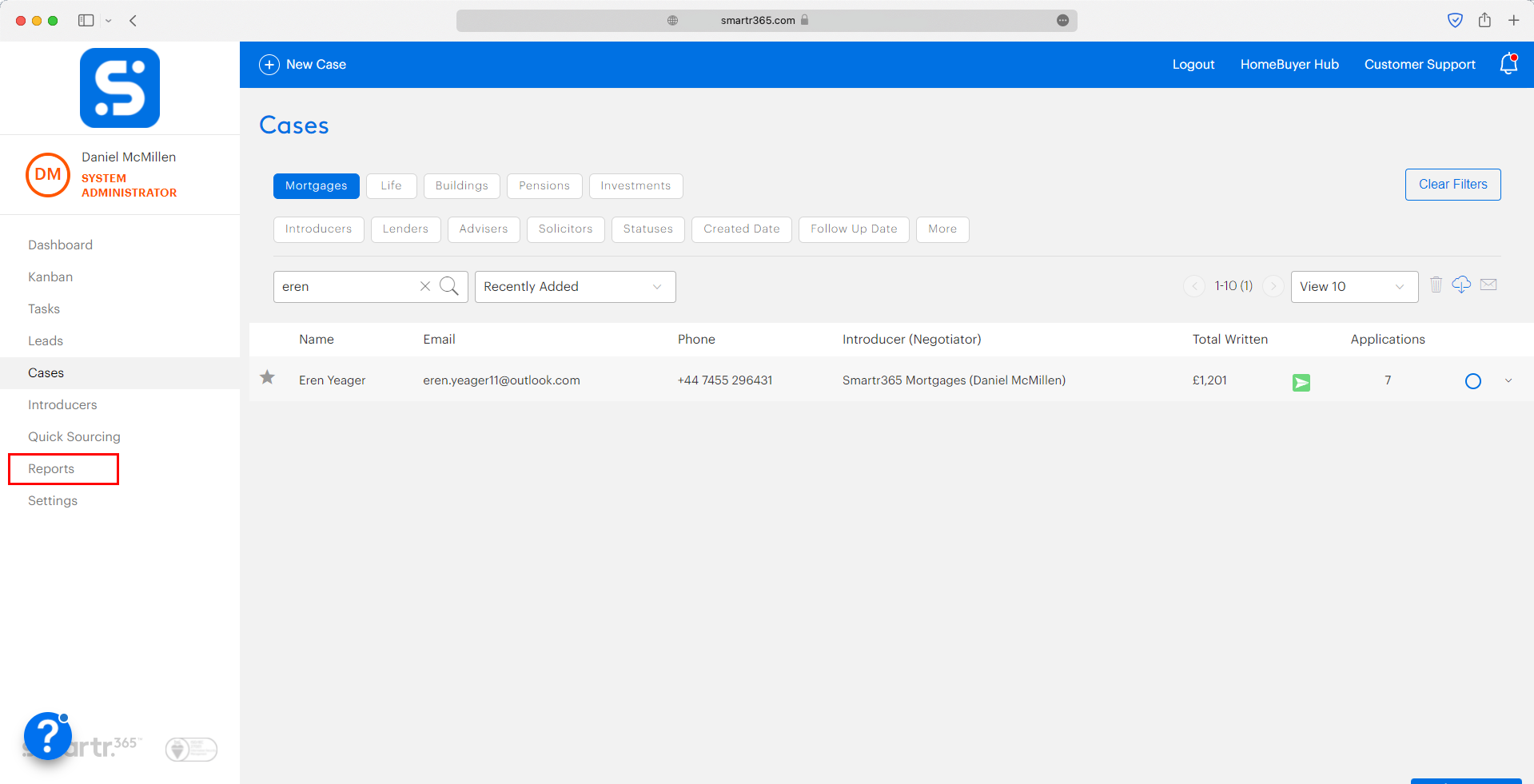Switch to the Life tab
Image resolution: width=1534 pixels, height=784 pixels.
pyautogui.click(x=392, y=186)
